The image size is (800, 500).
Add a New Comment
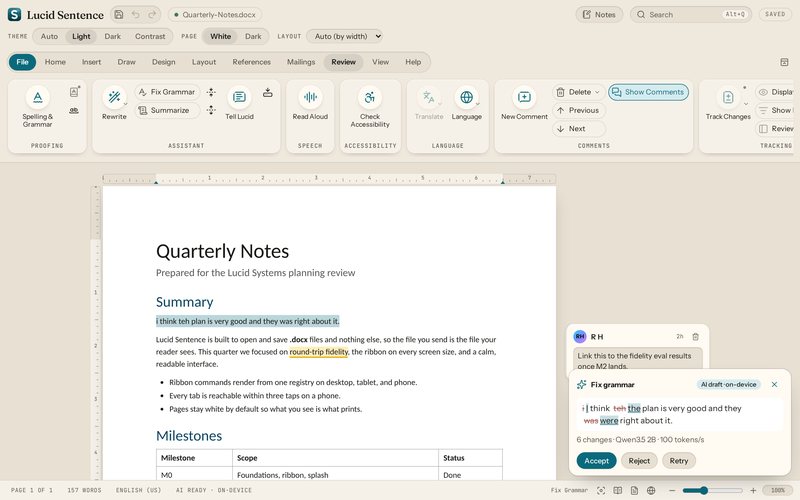coord(524,97)
